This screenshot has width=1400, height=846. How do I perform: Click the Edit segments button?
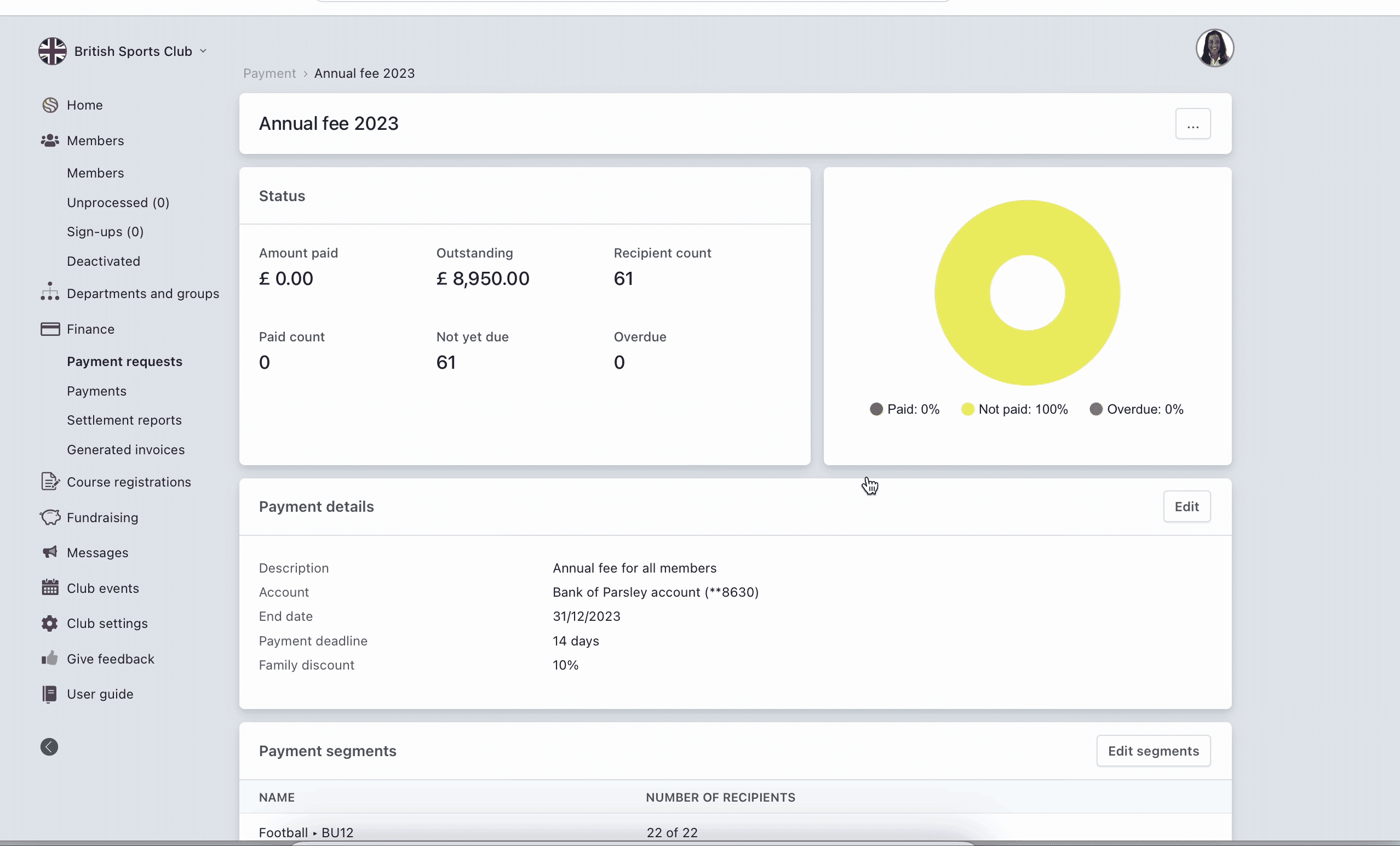click(x=1153, y=751)
